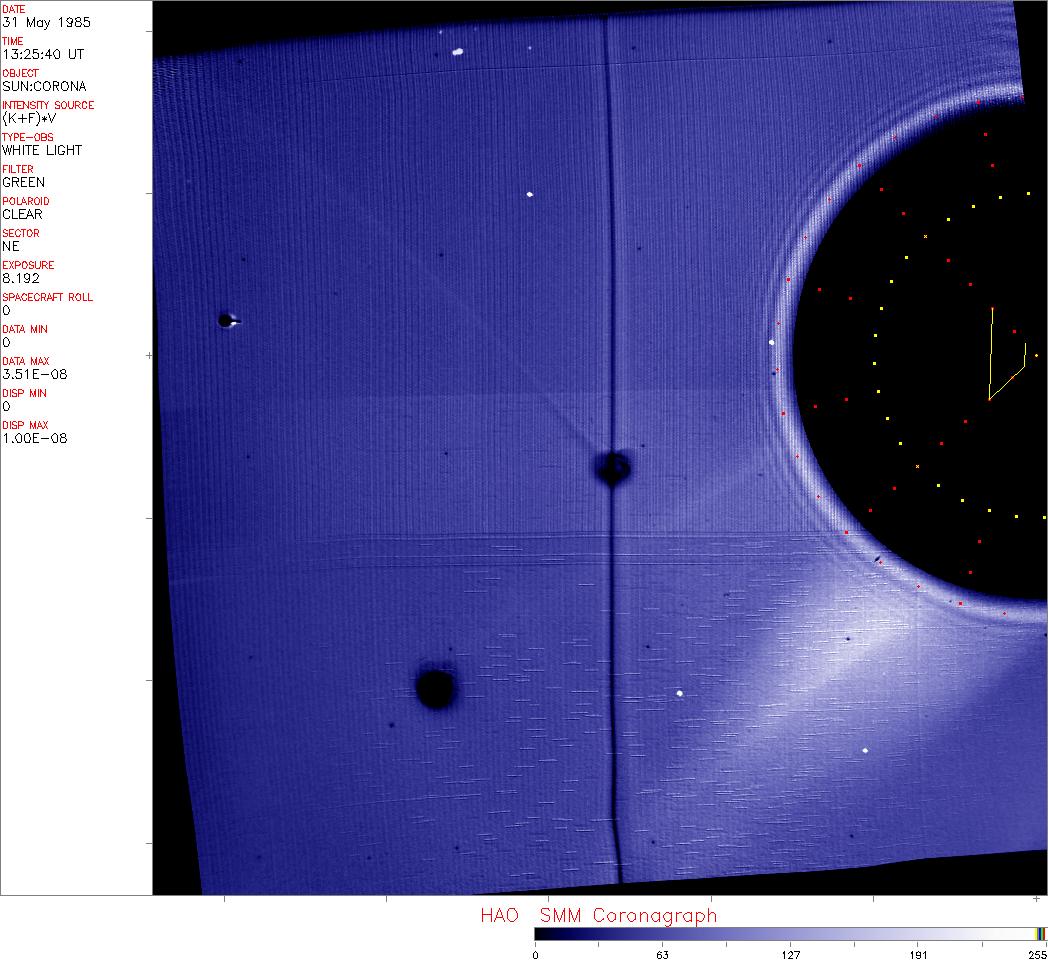Click the dark ring blemish on vertical line

coord(612,467)
